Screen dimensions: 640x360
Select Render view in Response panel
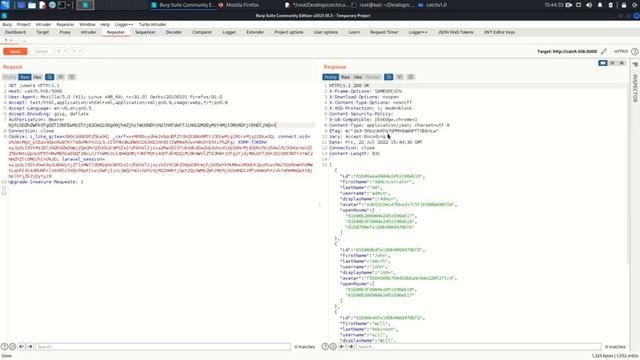[373, 77]
